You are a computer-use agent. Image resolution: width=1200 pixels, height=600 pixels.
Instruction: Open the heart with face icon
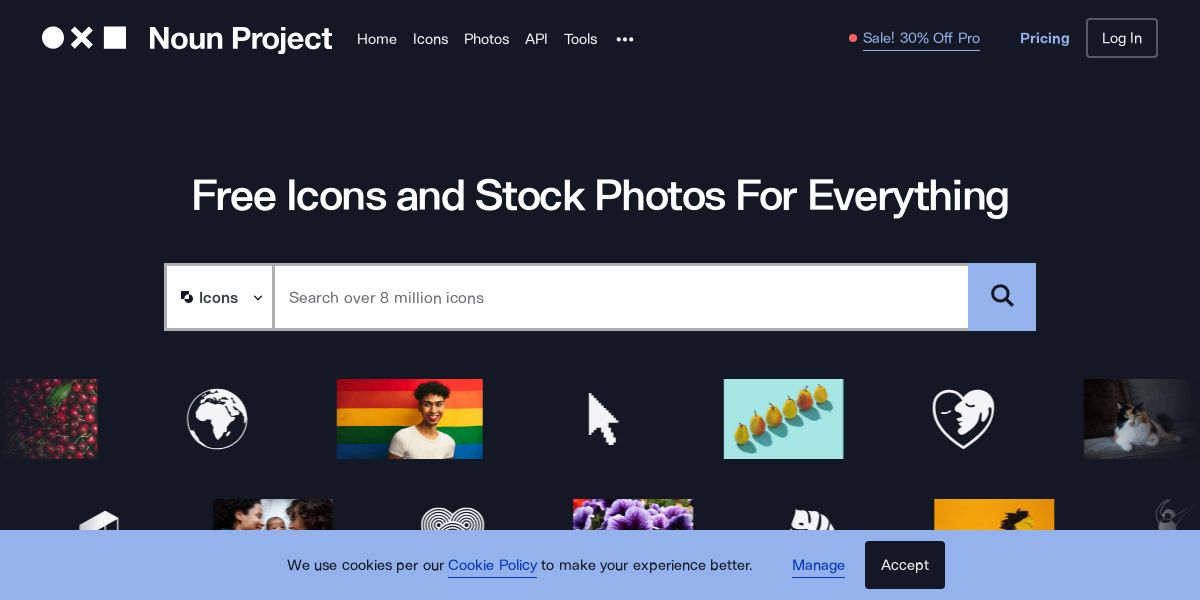963,418
